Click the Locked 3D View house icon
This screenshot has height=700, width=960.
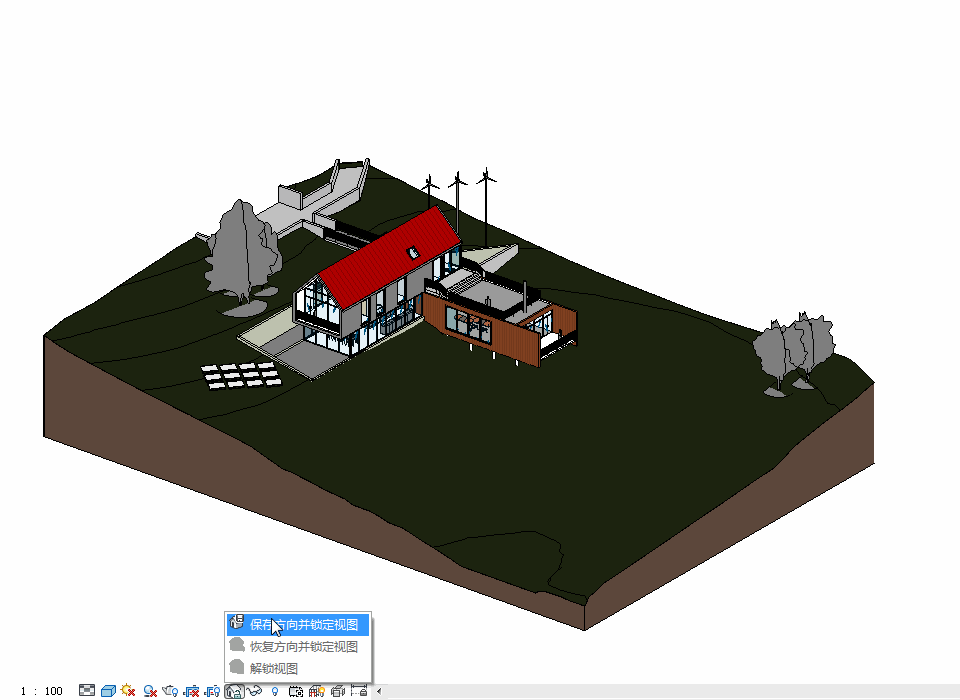[x=233, y=690]
